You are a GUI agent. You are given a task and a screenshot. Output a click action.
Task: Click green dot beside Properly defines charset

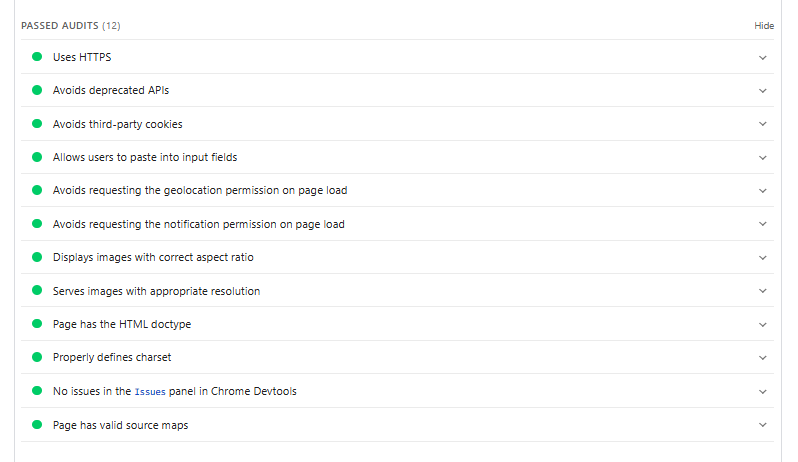pos(37,357)
